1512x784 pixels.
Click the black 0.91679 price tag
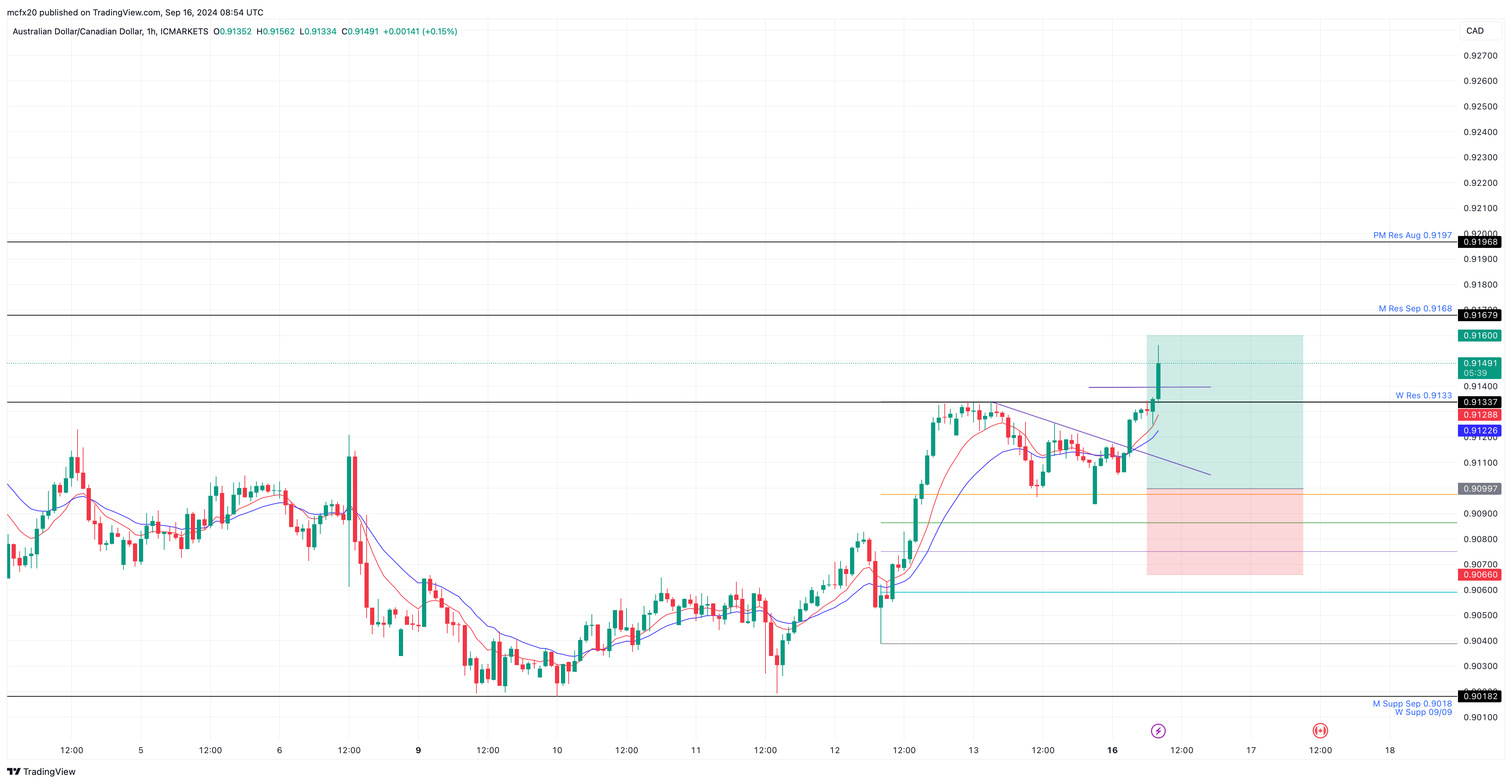[1479, 315]
